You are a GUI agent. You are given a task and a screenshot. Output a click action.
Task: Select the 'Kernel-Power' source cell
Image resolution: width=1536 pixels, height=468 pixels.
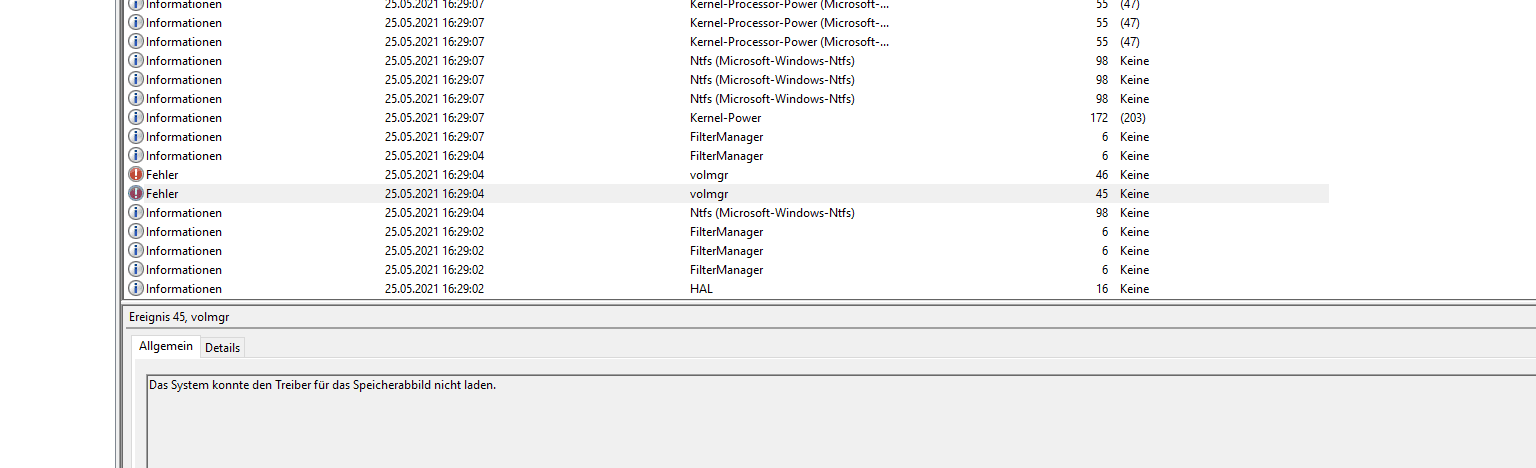725,118
